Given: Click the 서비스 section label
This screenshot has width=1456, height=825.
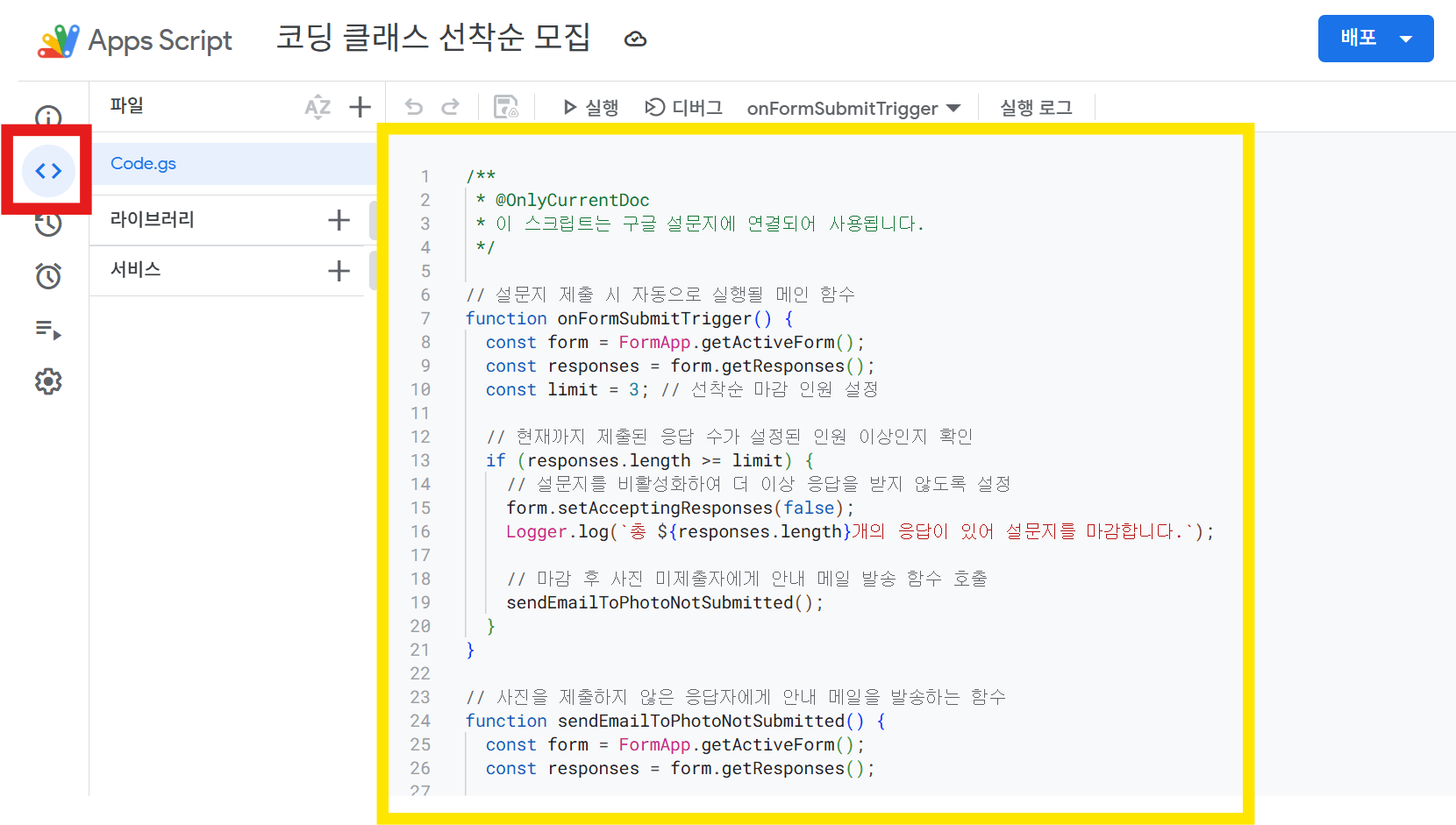Looking at the screenshot, I should (x=136, y=269).
